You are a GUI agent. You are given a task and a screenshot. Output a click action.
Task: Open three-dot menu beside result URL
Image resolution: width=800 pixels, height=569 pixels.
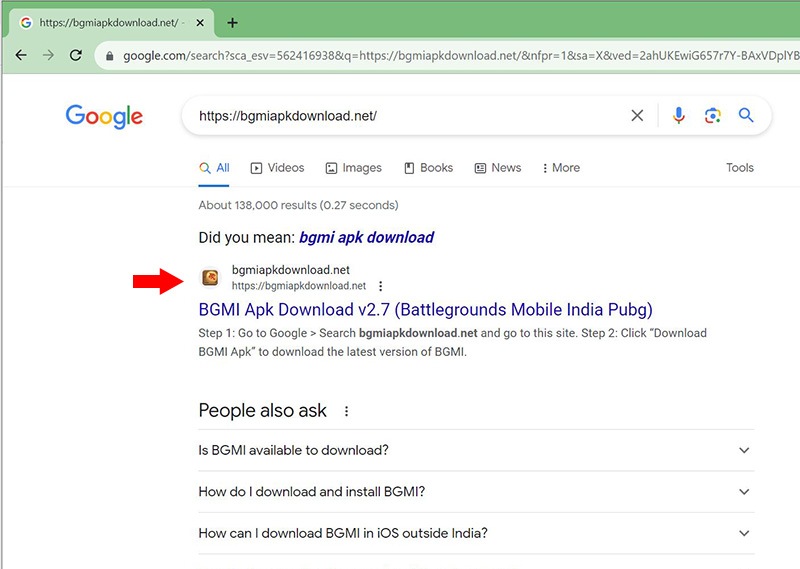coord(380,286)
